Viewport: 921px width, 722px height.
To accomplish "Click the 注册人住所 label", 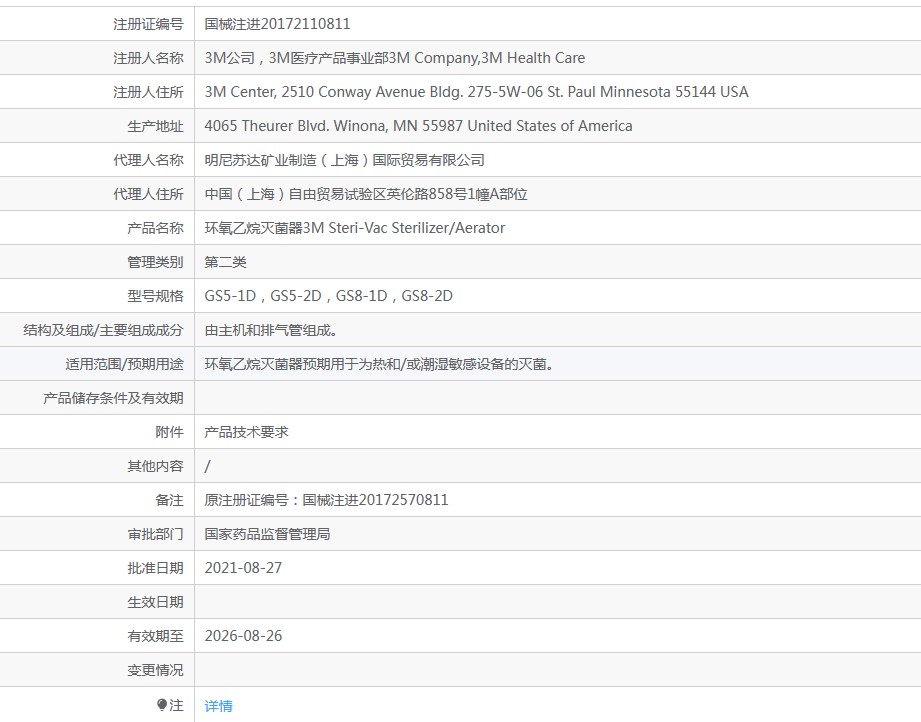I will pyautogui.click(x=148, y=92).
